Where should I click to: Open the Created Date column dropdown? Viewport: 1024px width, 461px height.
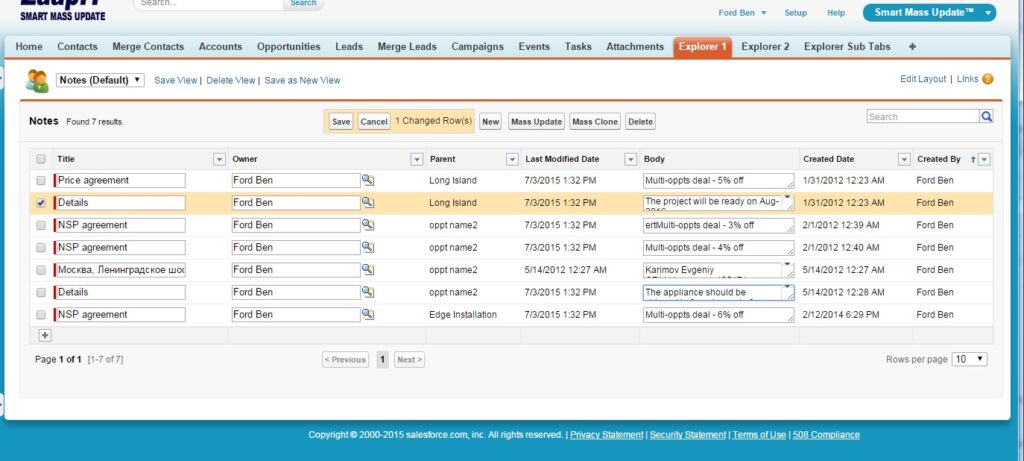904,159
